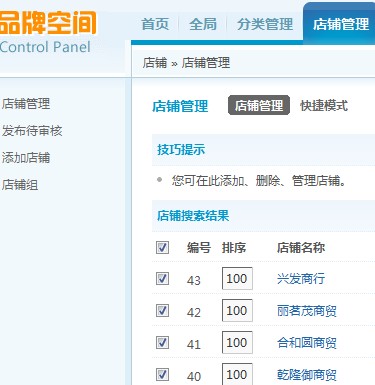Uncheck the checkbox for shop 41

(x=162, y=342)
